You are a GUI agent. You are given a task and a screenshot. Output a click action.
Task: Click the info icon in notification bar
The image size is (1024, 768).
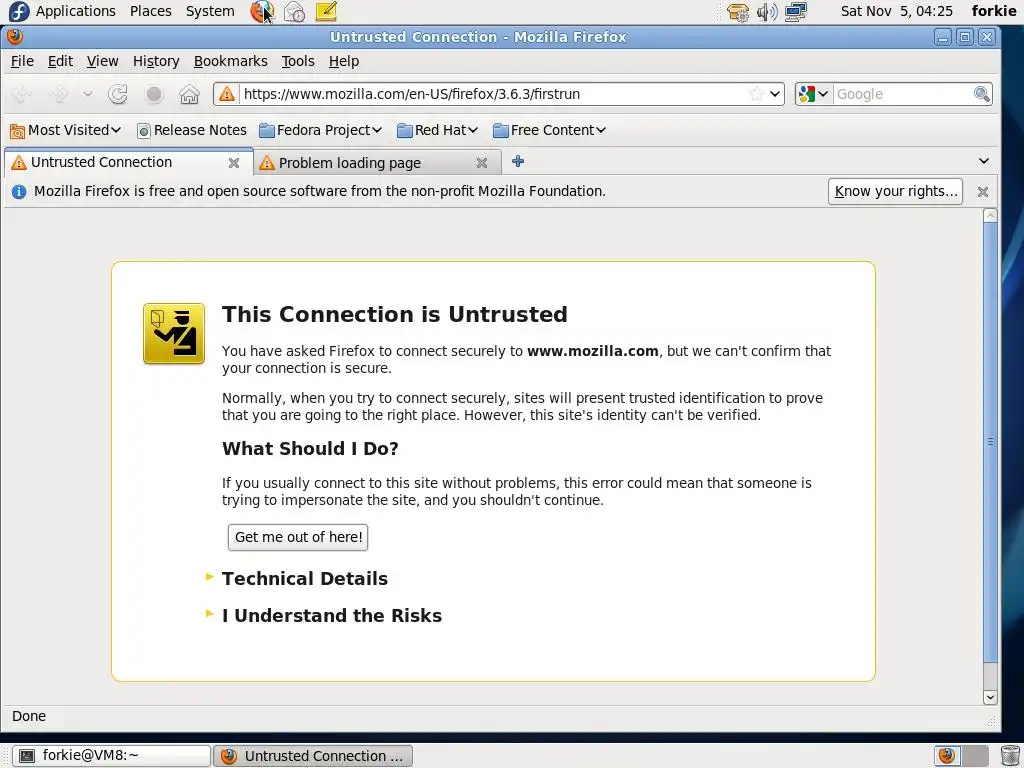19,192
